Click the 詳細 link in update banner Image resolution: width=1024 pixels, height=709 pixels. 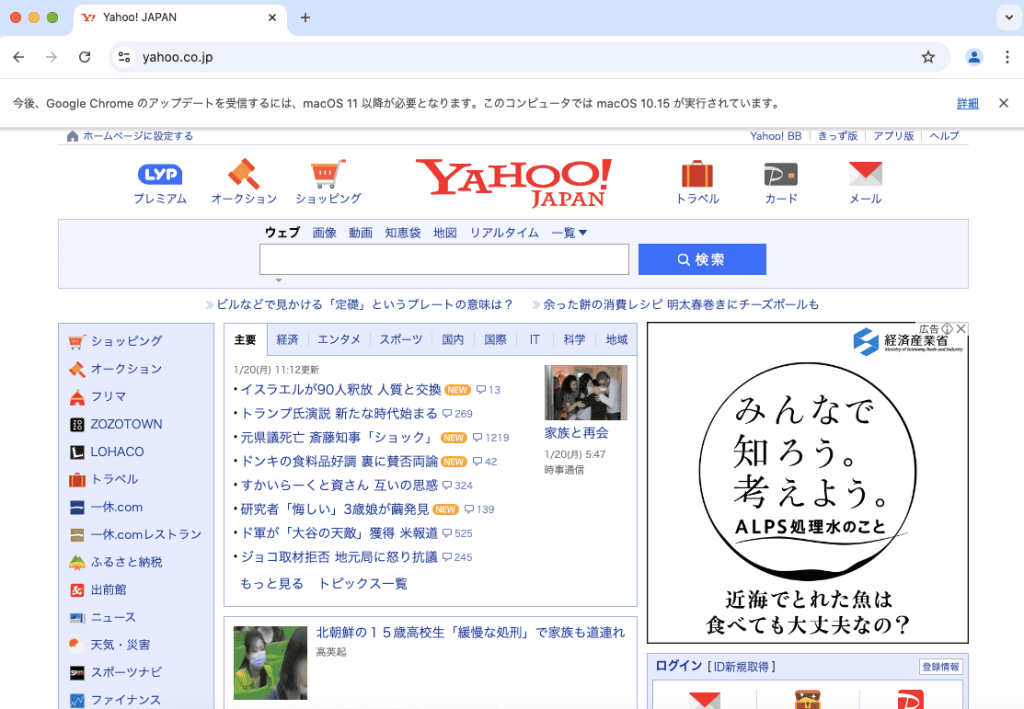click(x=967, y=103)
